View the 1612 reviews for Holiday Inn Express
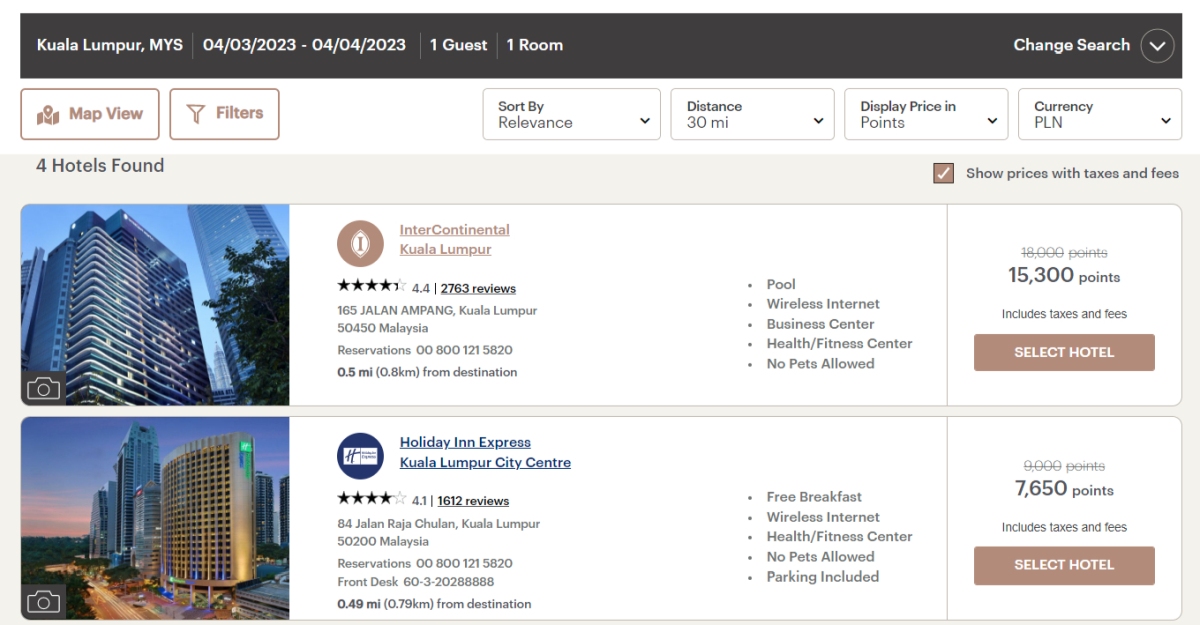Image resolution: width=1200 pixels, height=625 pixels. coord(473,501)
